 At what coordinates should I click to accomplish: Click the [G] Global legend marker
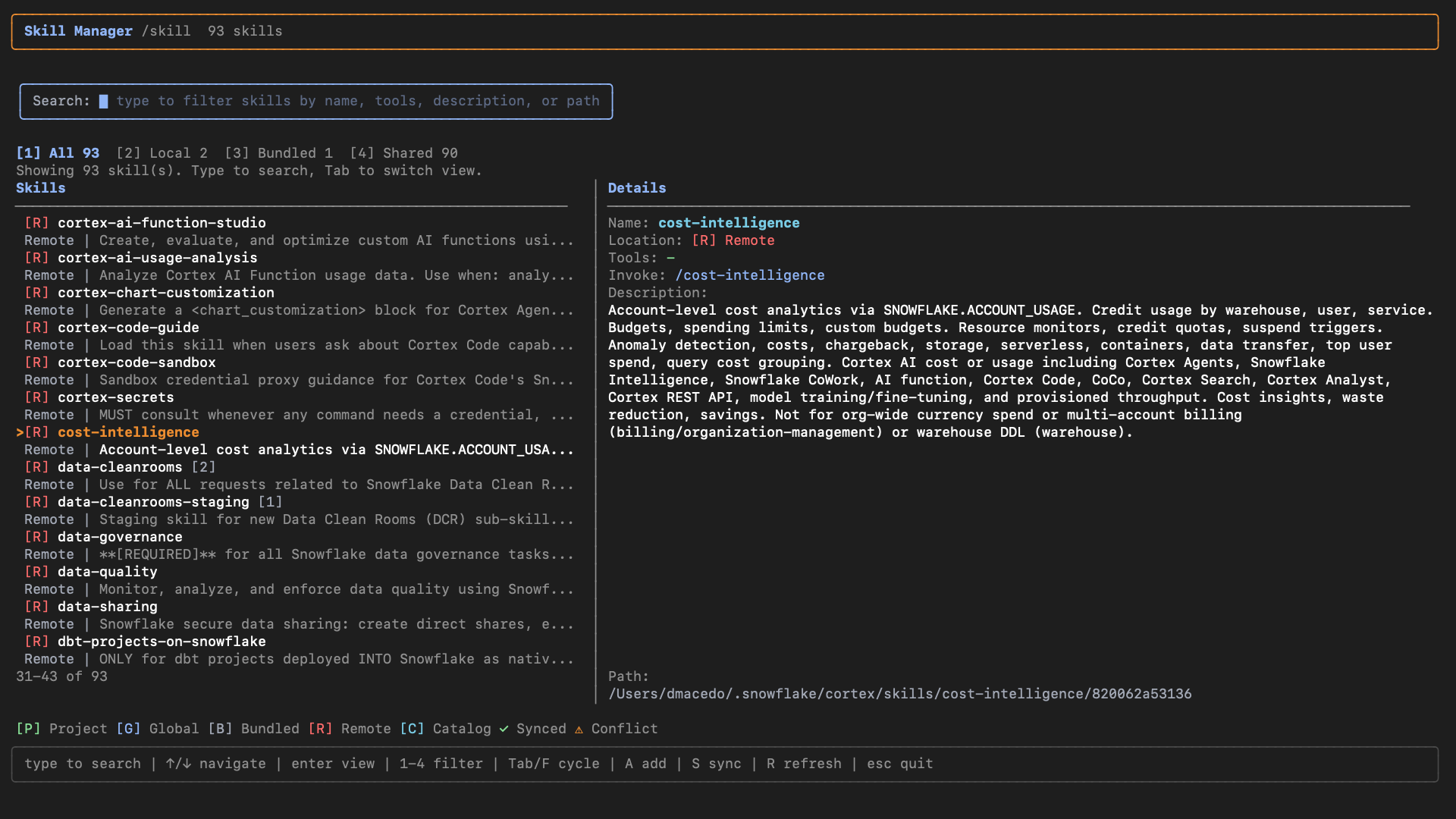coord(158,729)
